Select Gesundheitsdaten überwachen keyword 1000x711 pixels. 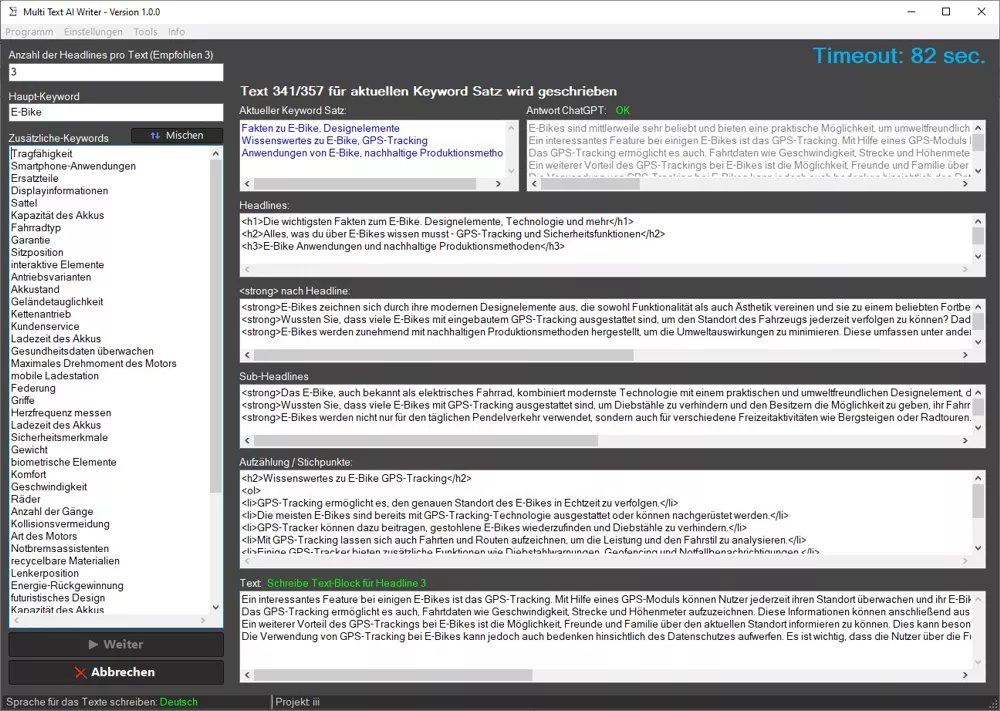tap(82, 351)
